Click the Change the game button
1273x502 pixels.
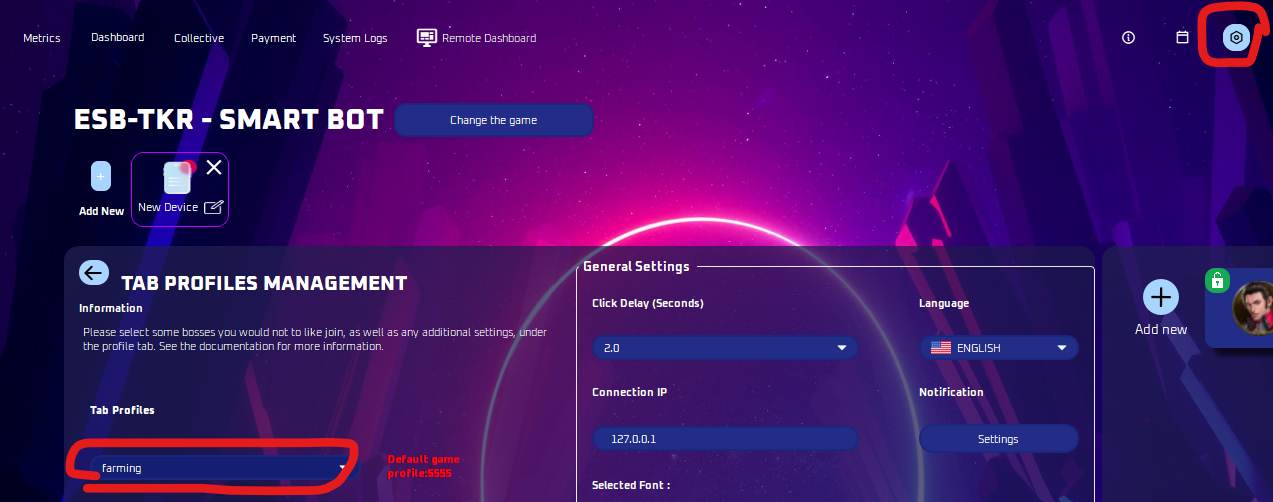tap(494, 120)
